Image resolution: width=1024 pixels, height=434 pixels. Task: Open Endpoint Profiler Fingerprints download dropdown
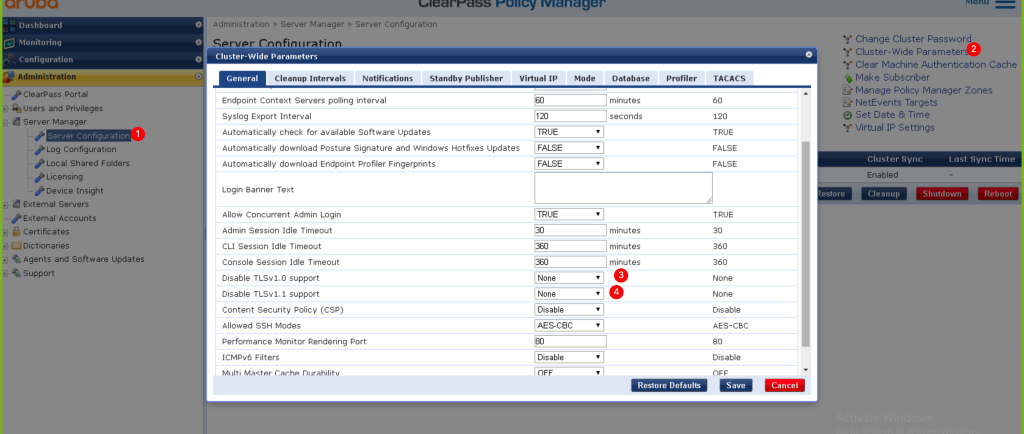click(x=569, y=164)
